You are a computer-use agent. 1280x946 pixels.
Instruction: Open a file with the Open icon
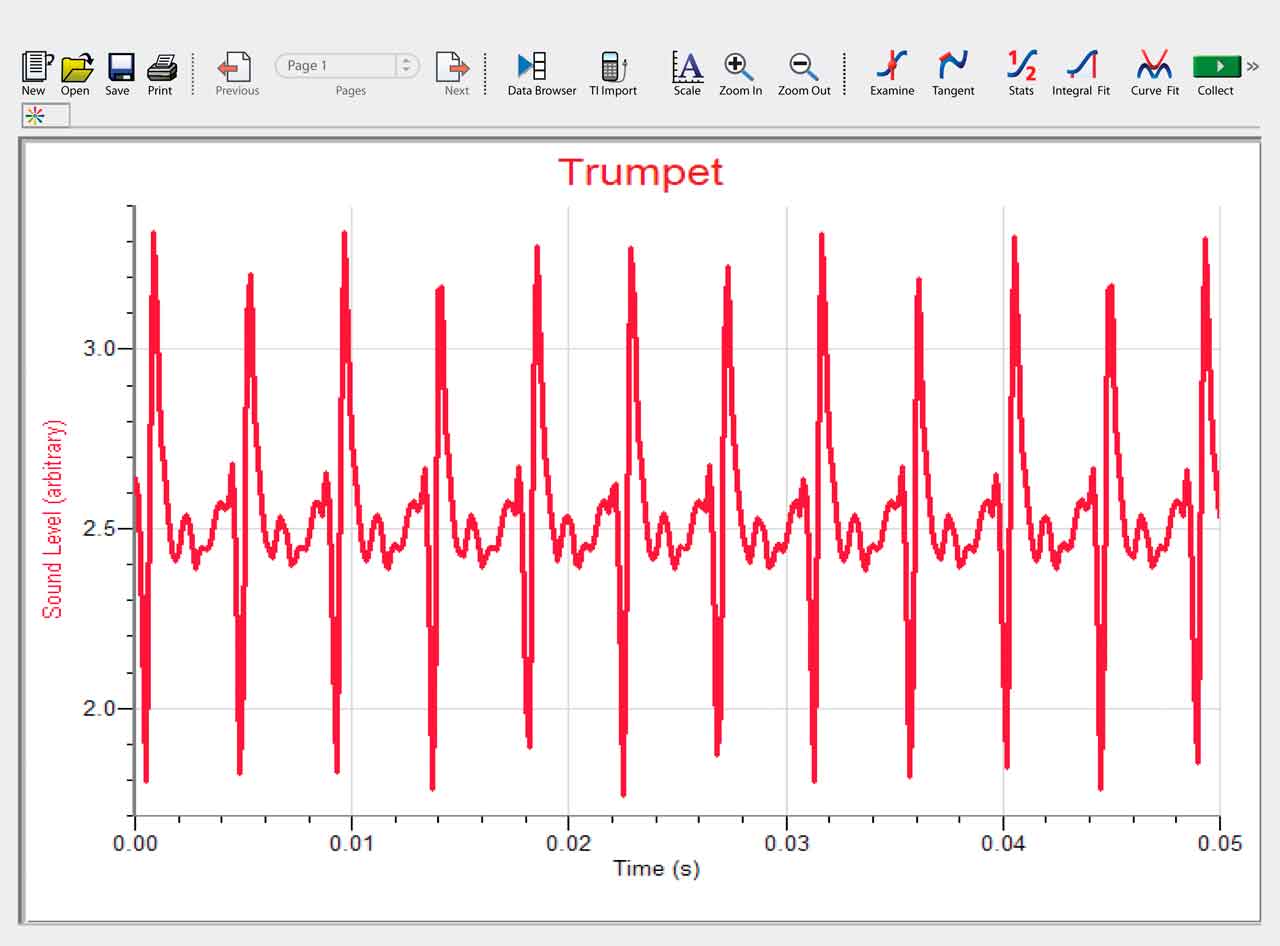point(76,68)
